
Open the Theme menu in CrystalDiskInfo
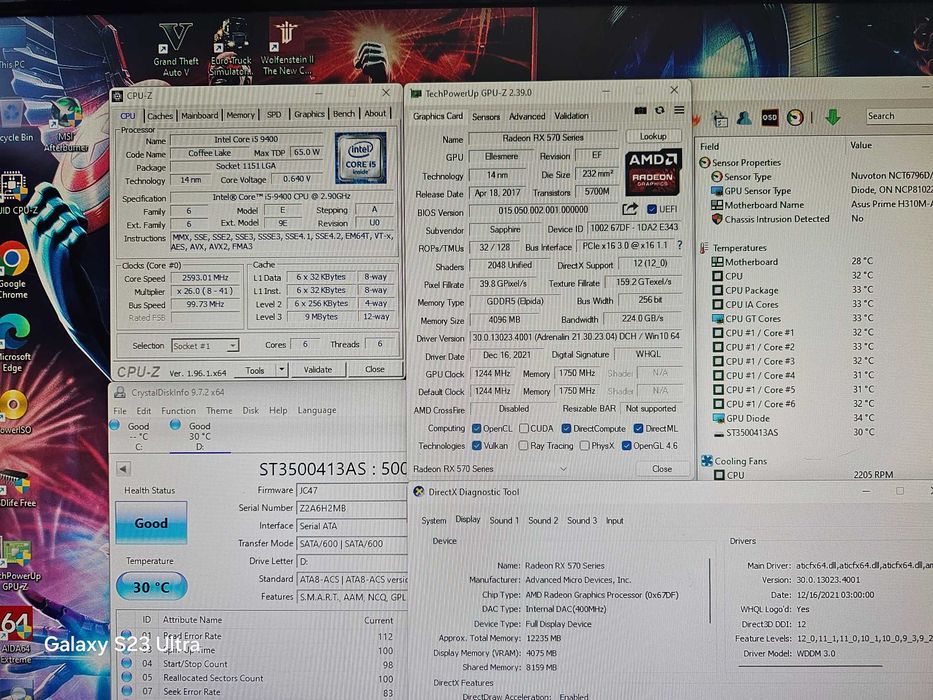pos(219,411)
